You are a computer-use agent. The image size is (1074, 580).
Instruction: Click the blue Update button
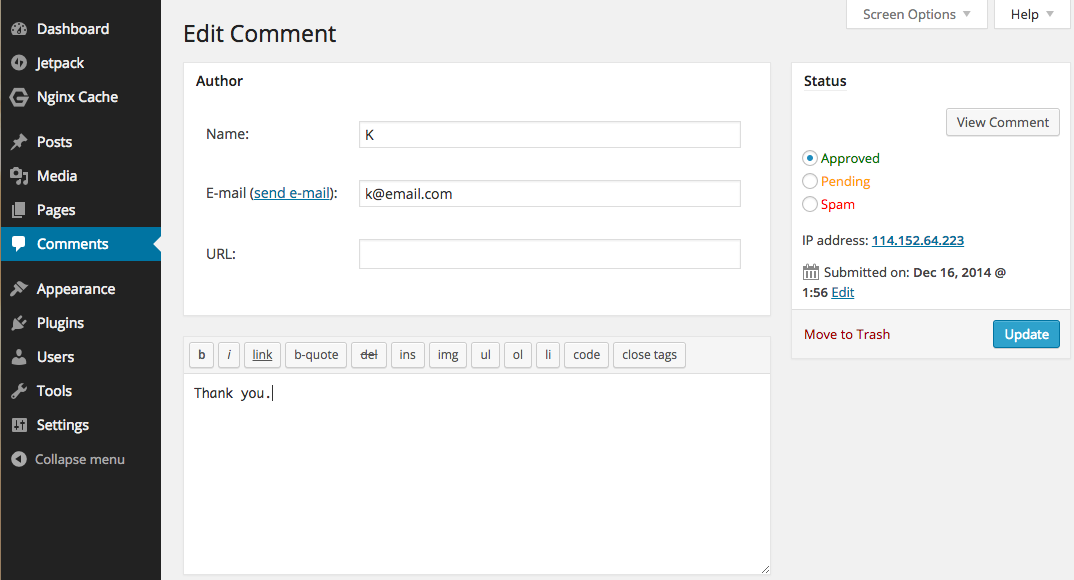1026,334
